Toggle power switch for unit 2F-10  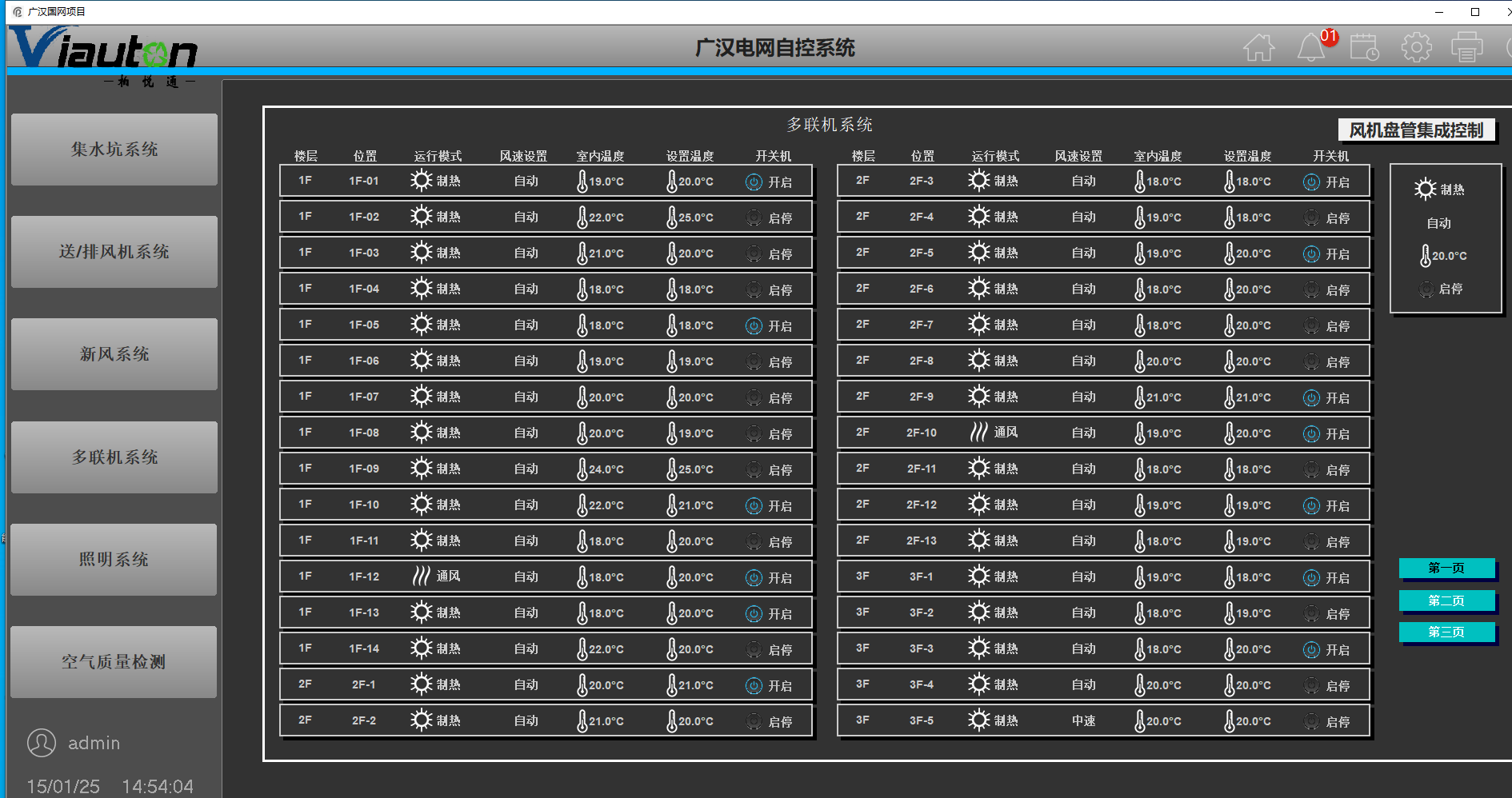click(1311, 433)
